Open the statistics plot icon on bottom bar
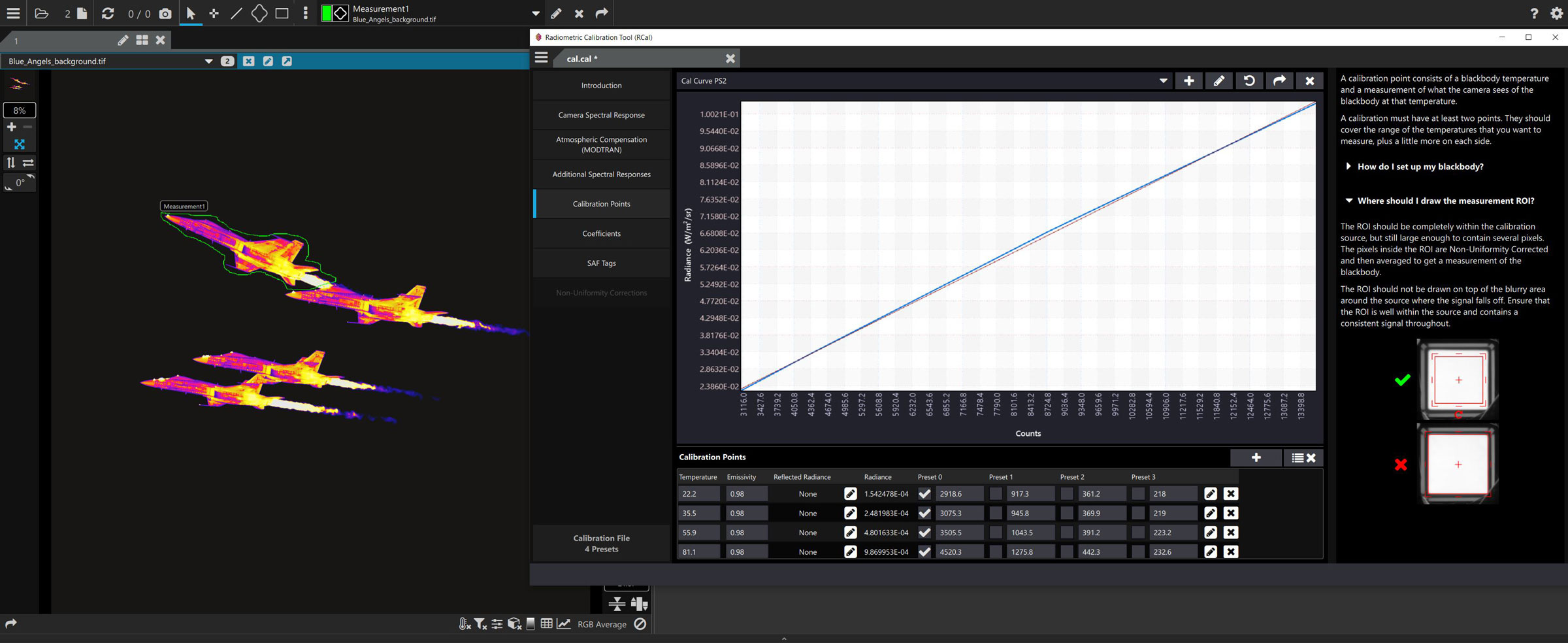 pos(563,624)
